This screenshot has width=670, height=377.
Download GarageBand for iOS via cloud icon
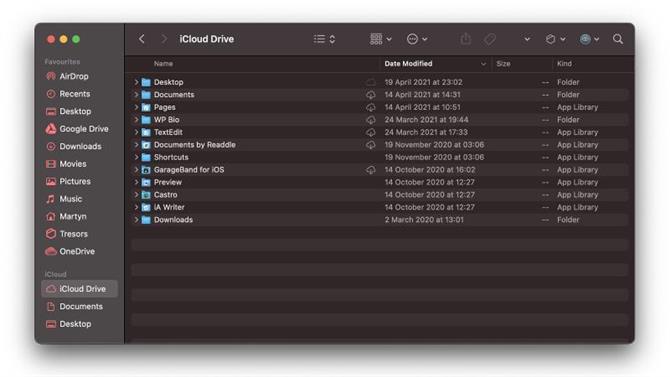pos(370,170)
